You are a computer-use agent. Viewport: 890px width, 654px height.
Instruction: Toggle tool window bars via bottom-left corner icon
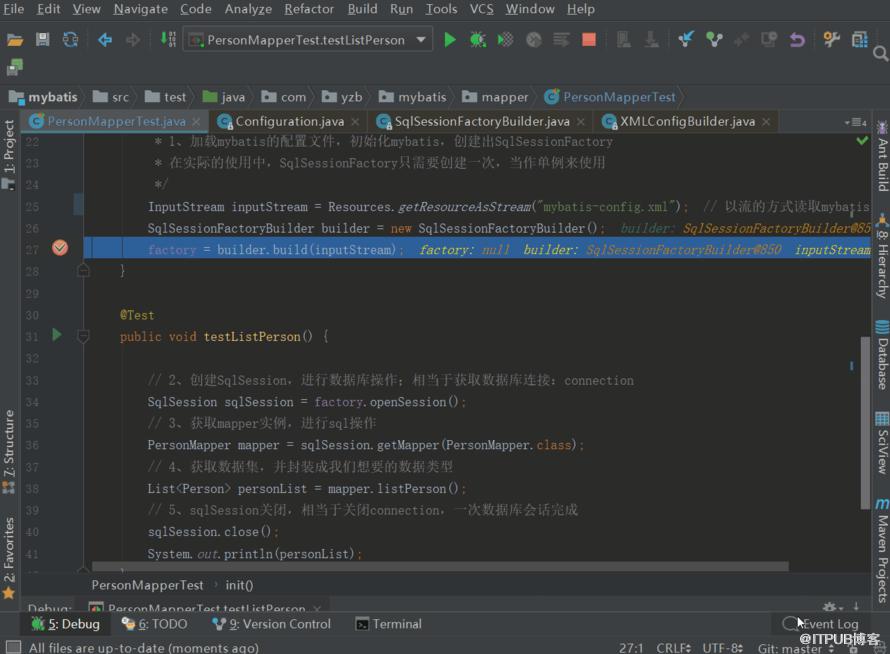coord(13,647)
